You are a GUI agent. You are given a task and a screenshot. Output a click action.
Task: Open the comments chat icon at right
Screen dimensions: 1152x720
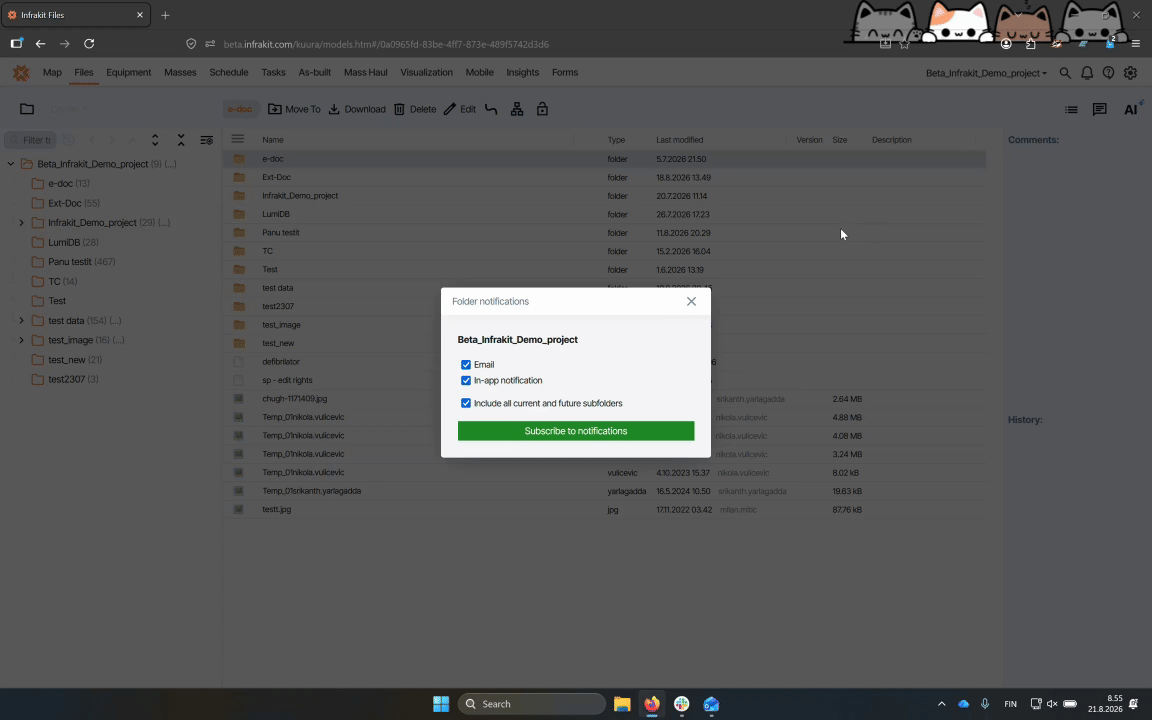point(1099,109)
